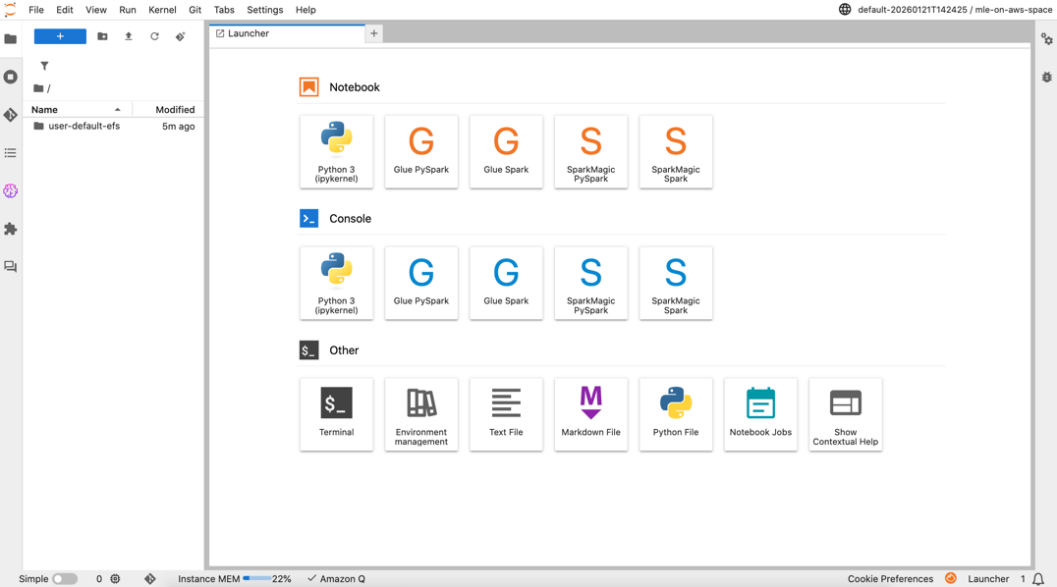Open Cookie Preferences

tap(890, 579)
